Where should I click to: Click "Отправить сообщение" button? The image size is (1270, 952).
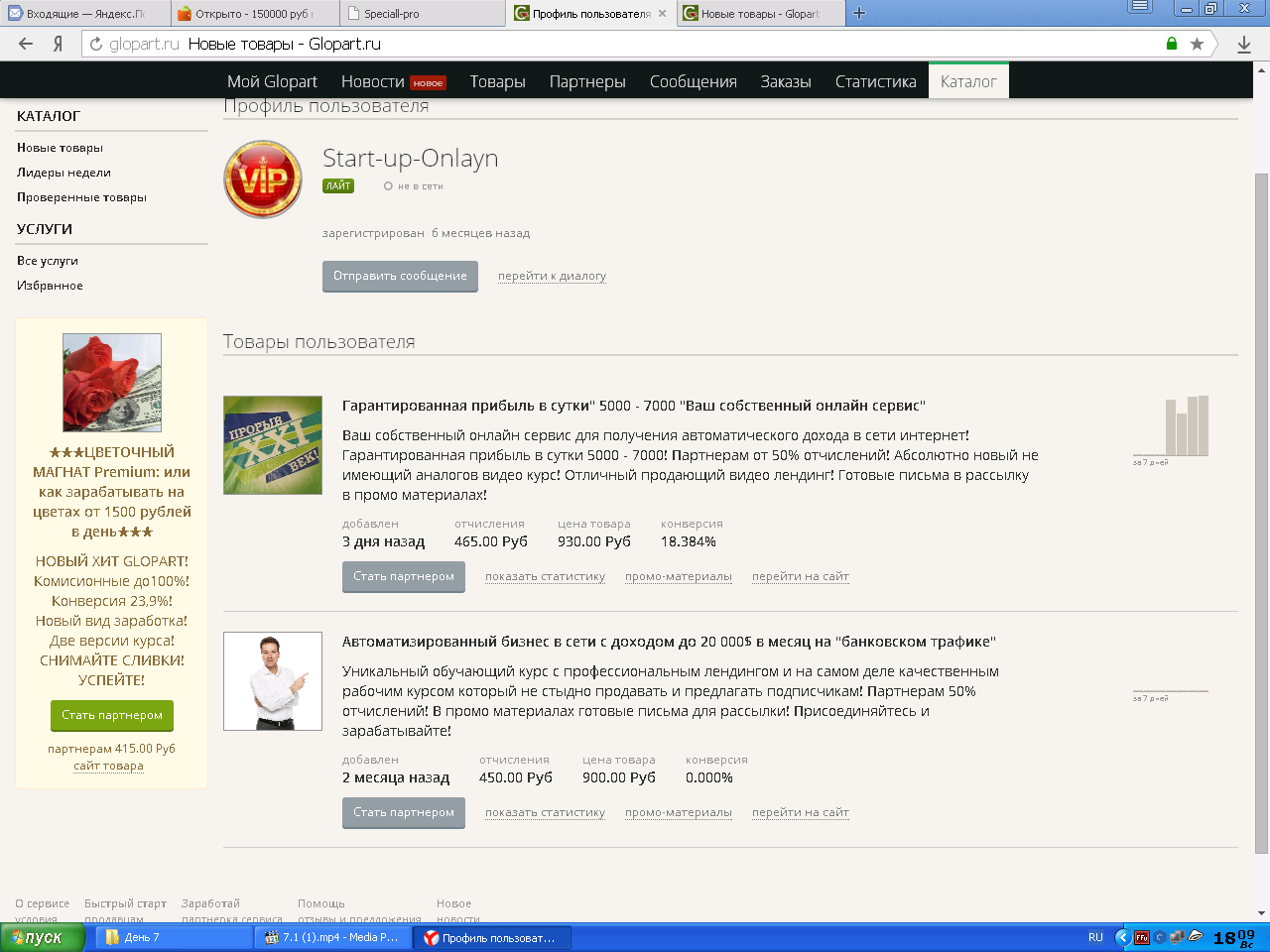coord(400,276)
